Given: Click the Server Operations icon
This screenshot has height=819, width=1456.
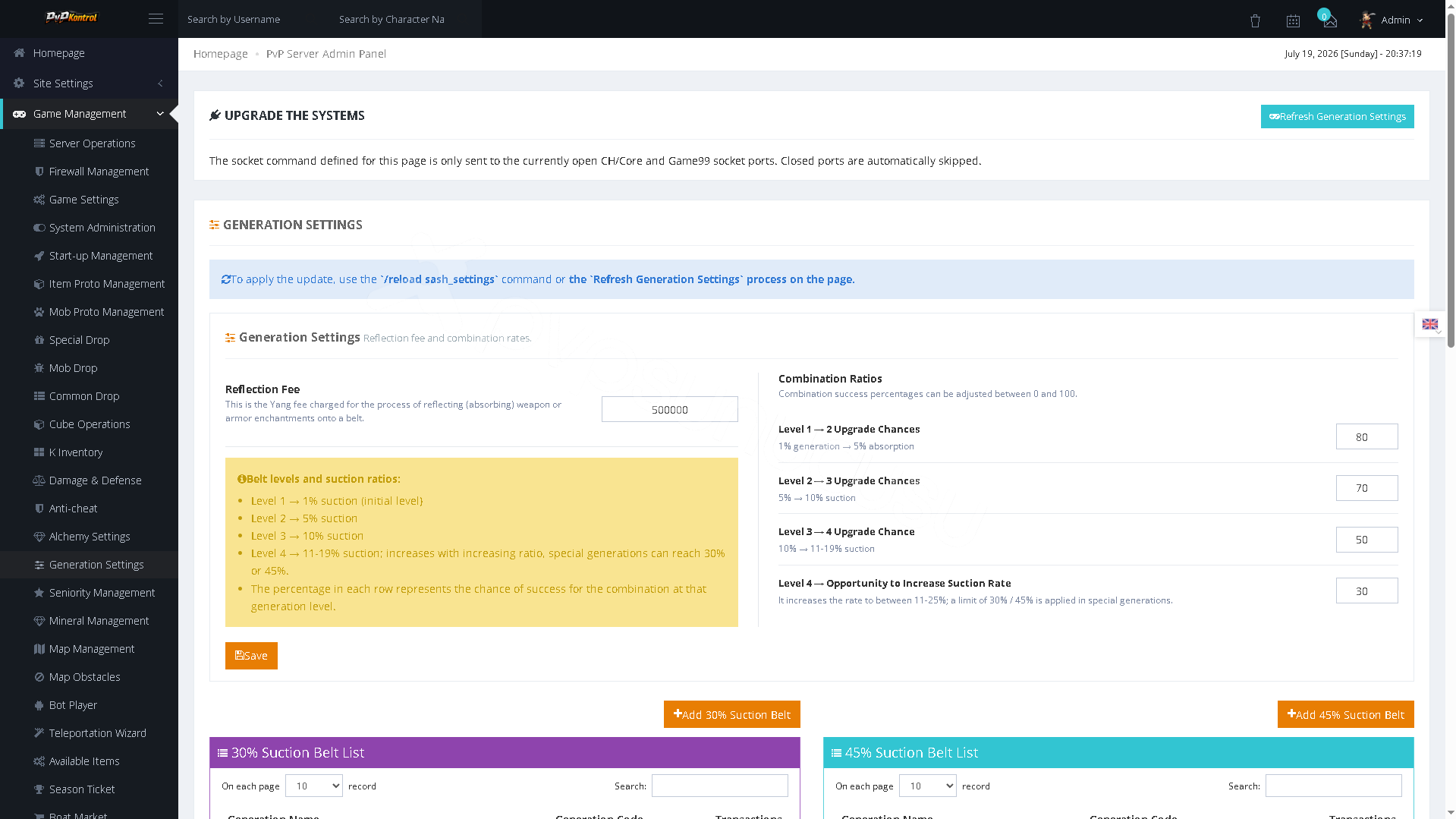Looking at the screenshot, I should pos(39,143).
